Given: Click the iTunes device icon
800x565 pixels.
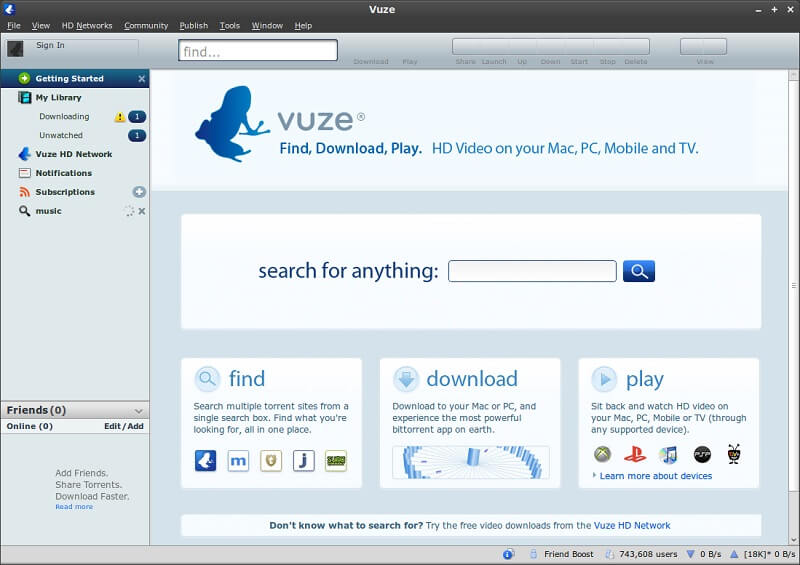Looking at the screenshot, I should [x=668, y=455].
